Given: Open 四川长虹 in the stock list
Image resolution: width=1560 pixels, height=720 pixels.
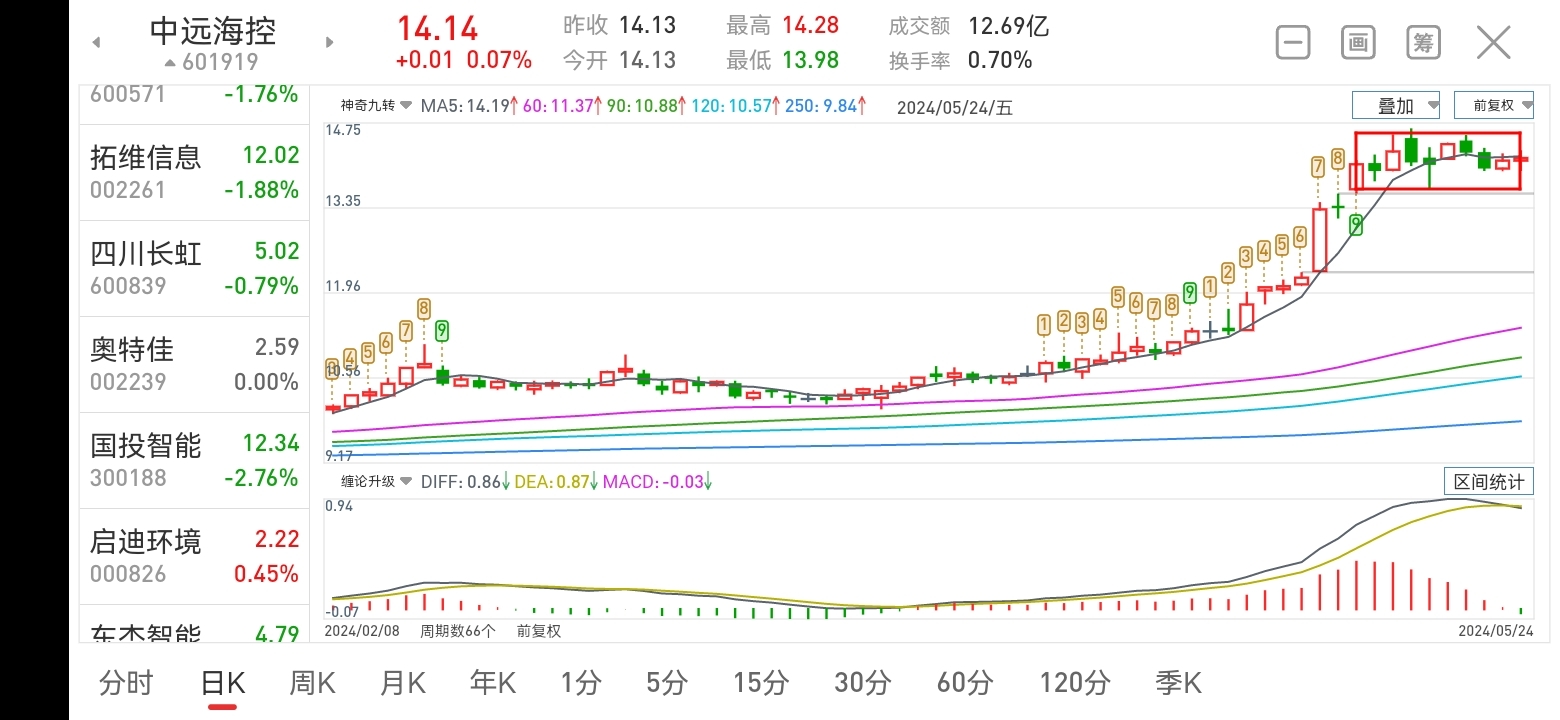Looking at the screenshot, I should point(194,268).
